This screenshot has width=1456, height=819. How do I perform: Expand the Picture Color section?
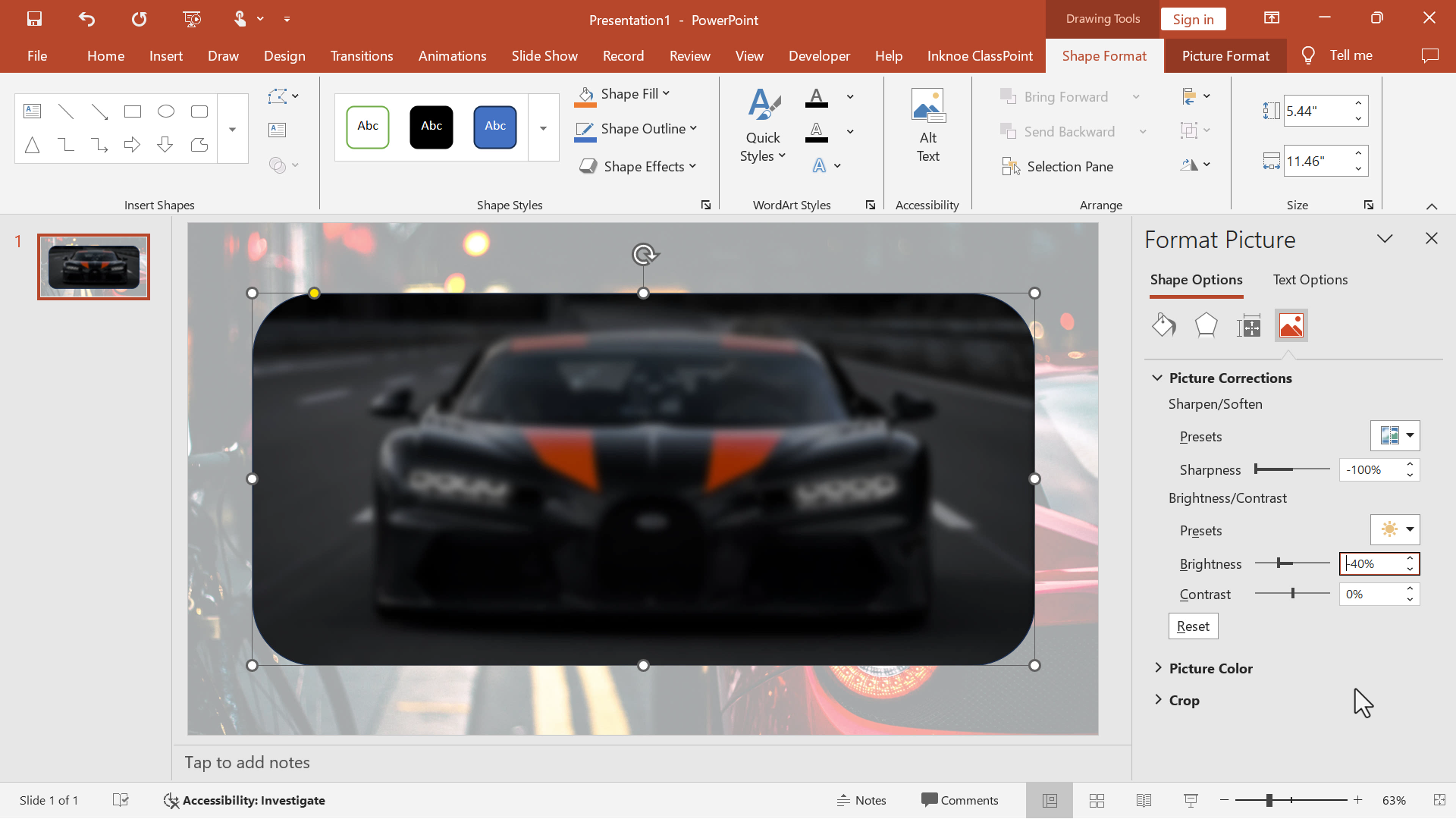click(1211, 668)
